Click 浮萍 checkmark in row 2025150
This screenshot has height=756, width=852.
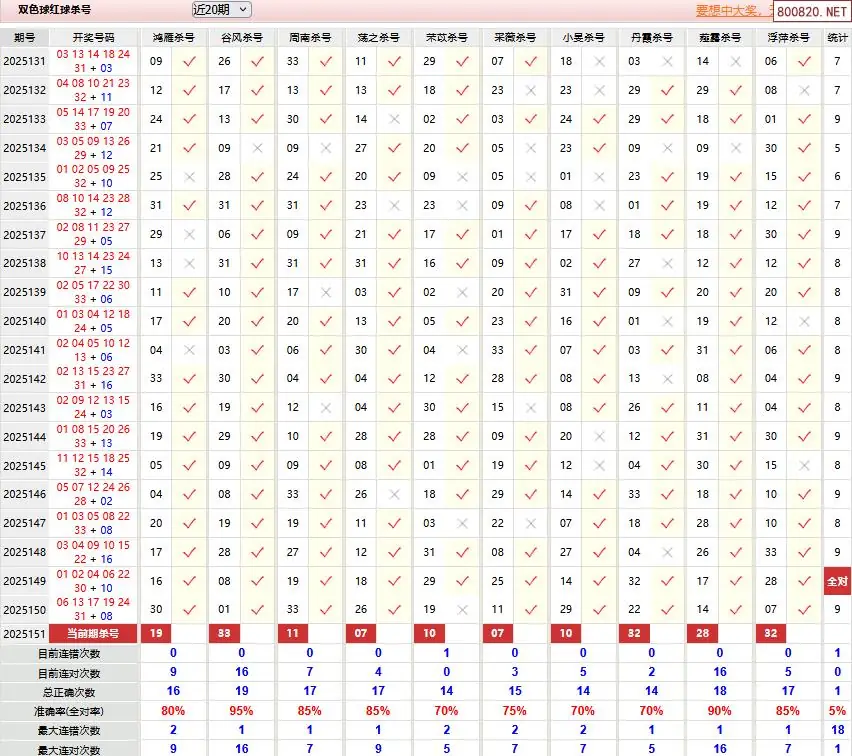click(x=804, y=609)
